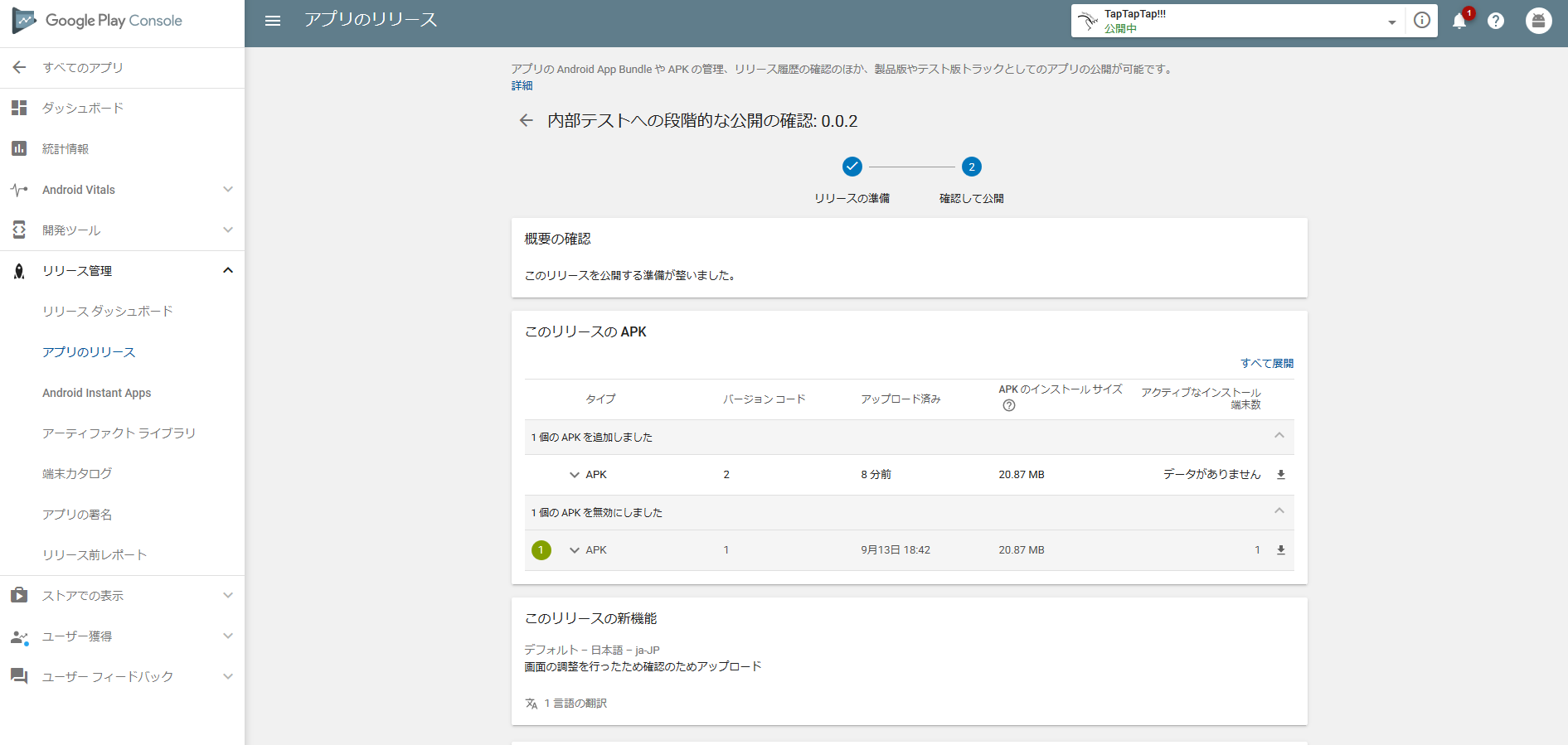Click the 9月13日 18:42 upload time
The width and height of the screenshot is (1568, 745).
pyautogui.click(x=896, y=550)
